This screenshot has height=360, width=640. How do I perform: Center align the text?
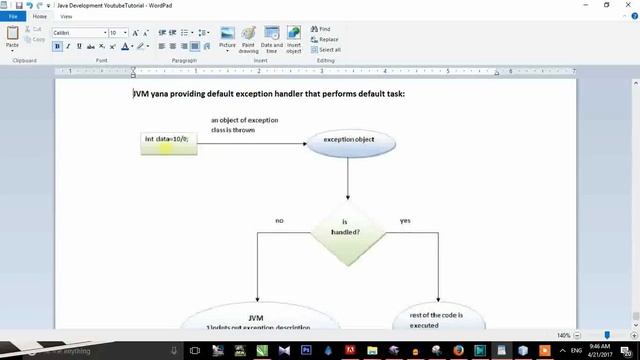point(173,47)
